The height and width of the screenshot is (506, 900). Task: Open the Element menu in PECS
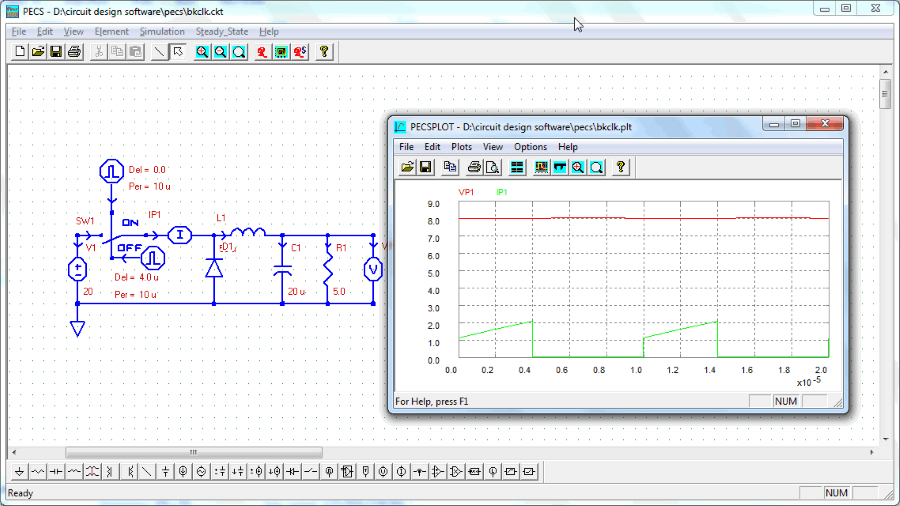pos(111,32)
